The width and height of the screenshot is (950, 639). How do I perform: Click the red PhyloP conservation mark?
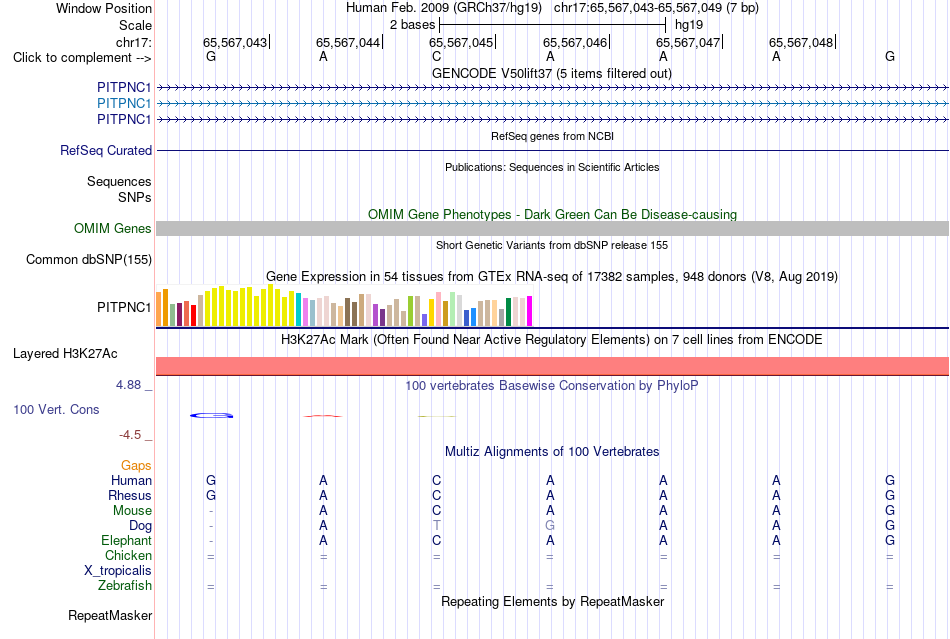click(322, 416)
